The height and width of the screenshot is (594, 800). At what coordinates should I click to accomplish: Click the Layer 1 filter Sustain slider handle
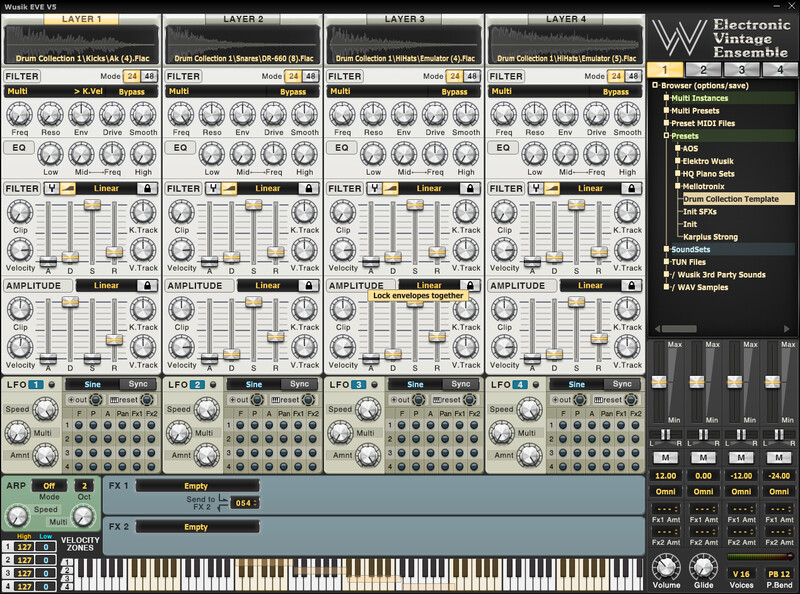(x=92, y=205)
